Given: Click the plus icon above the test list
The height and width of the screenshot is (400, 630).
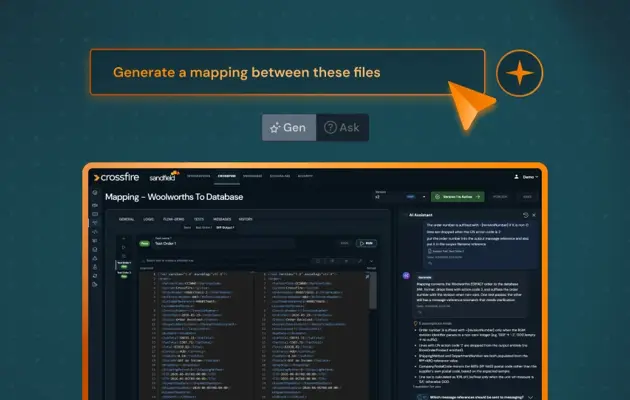Looking at the screenshot, I should click(124, 239).
